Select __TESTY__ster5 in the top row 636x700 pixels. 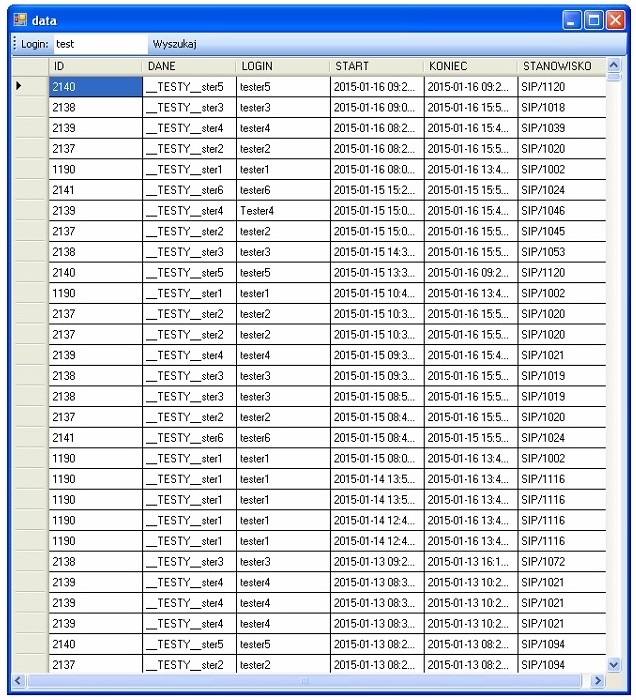[x=189, y=87]
